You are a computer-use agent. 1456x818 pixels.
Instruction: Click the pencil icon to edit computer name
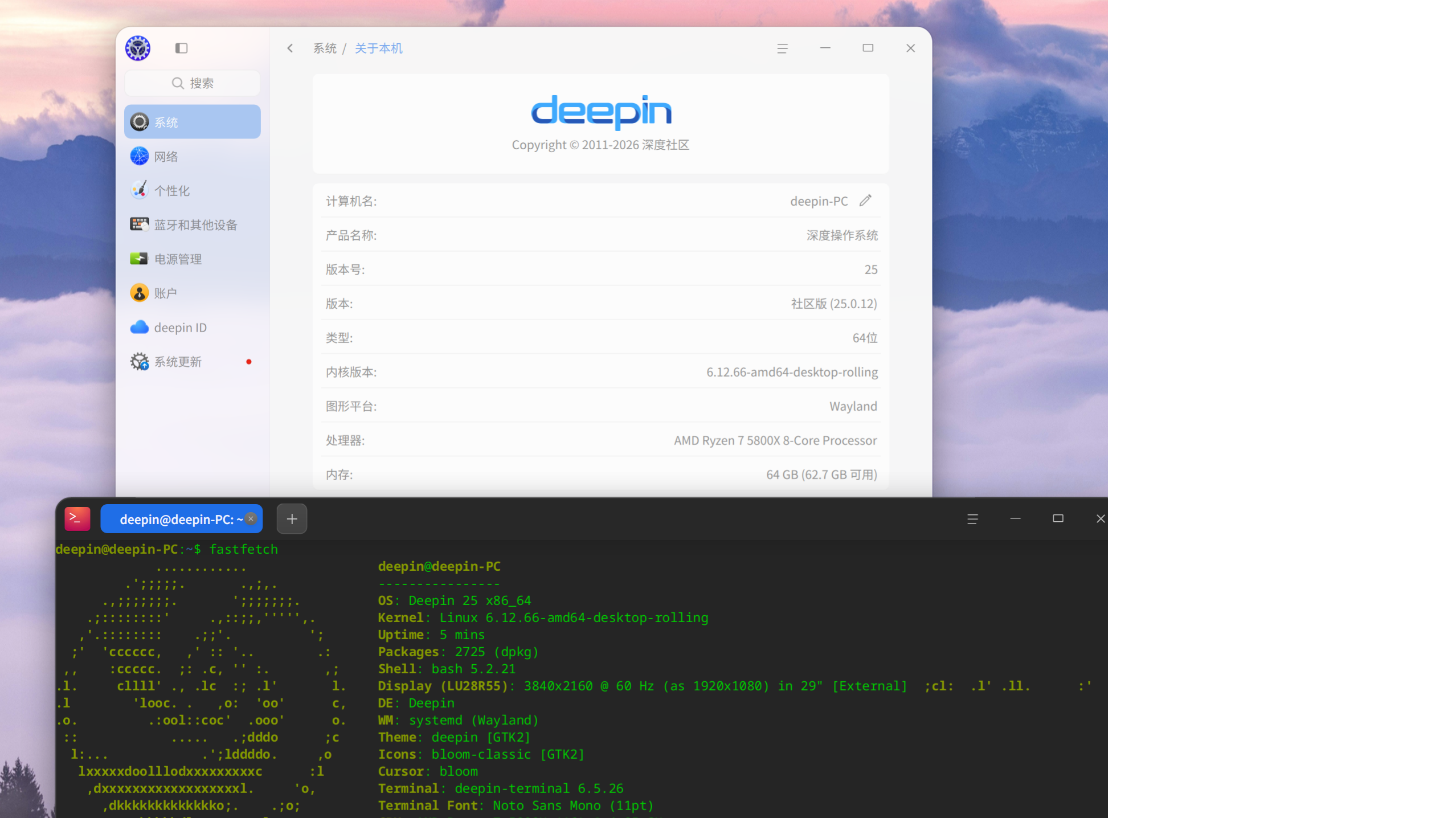coord(865,201)
